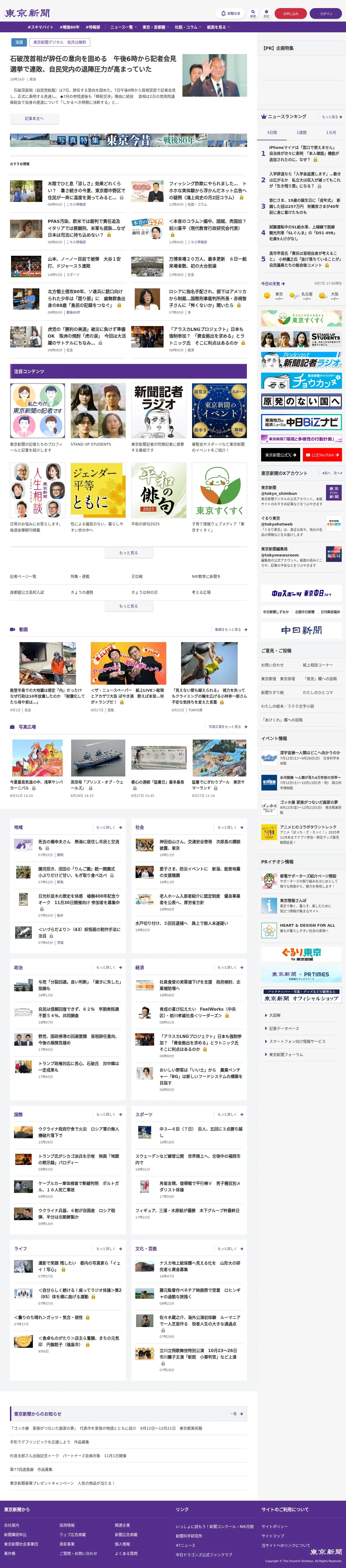Open the 中日新聞 logo link
Screen dimensions: 346x1568
coord(301,630)
